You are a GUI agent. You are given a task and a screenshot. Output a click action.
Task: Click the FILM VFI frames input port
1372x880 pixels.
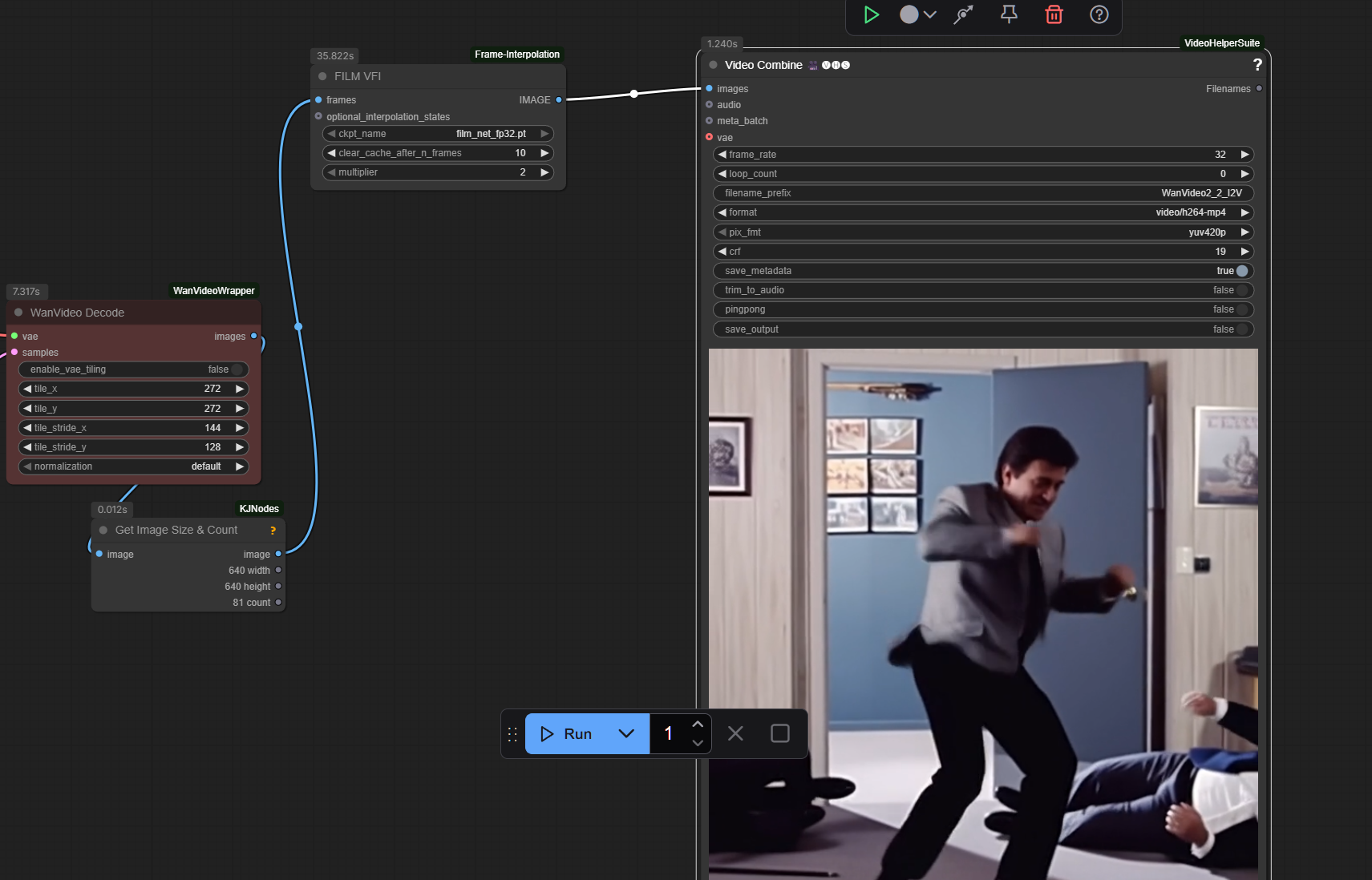(x=318, y=100)
